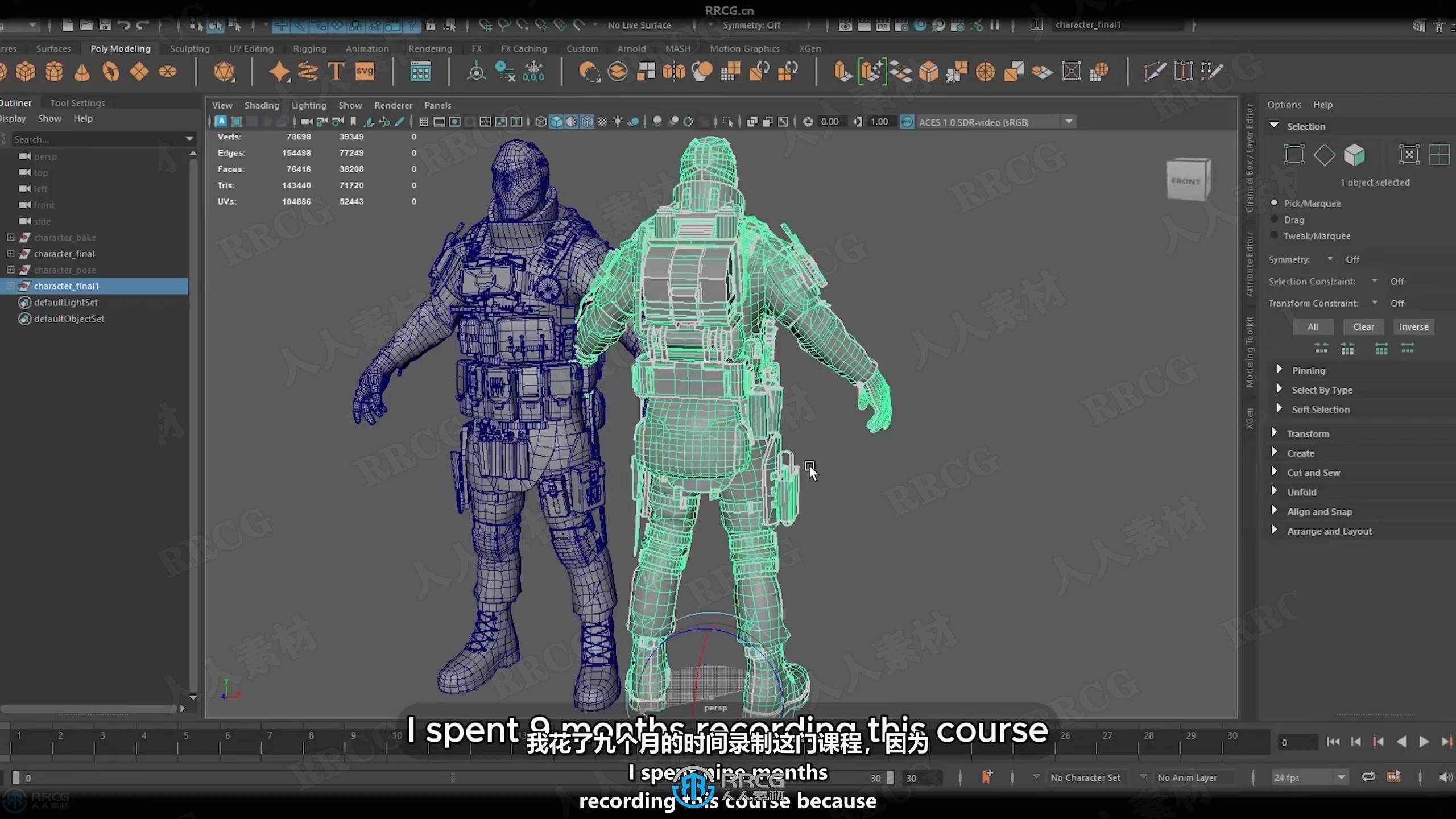This screenshot has width=1456, height=819.
Task: Select Tweak/Marquee radio option
Action: click(x=1274, y=235)
